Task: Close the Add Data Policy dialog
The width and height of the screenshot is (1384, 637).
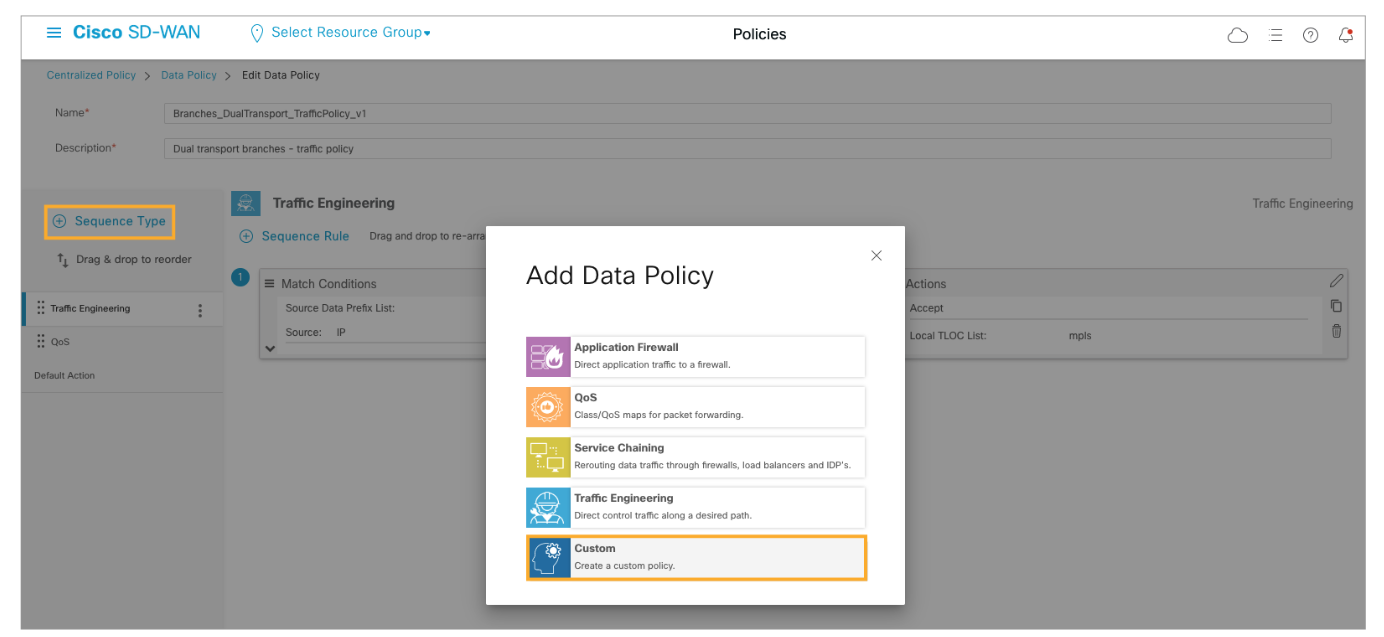Action: click(x=876, y=256)
